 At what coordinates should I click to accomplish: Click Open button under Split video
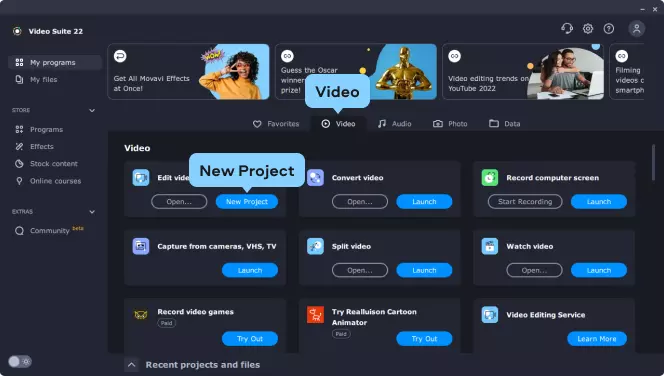point(360,270)
